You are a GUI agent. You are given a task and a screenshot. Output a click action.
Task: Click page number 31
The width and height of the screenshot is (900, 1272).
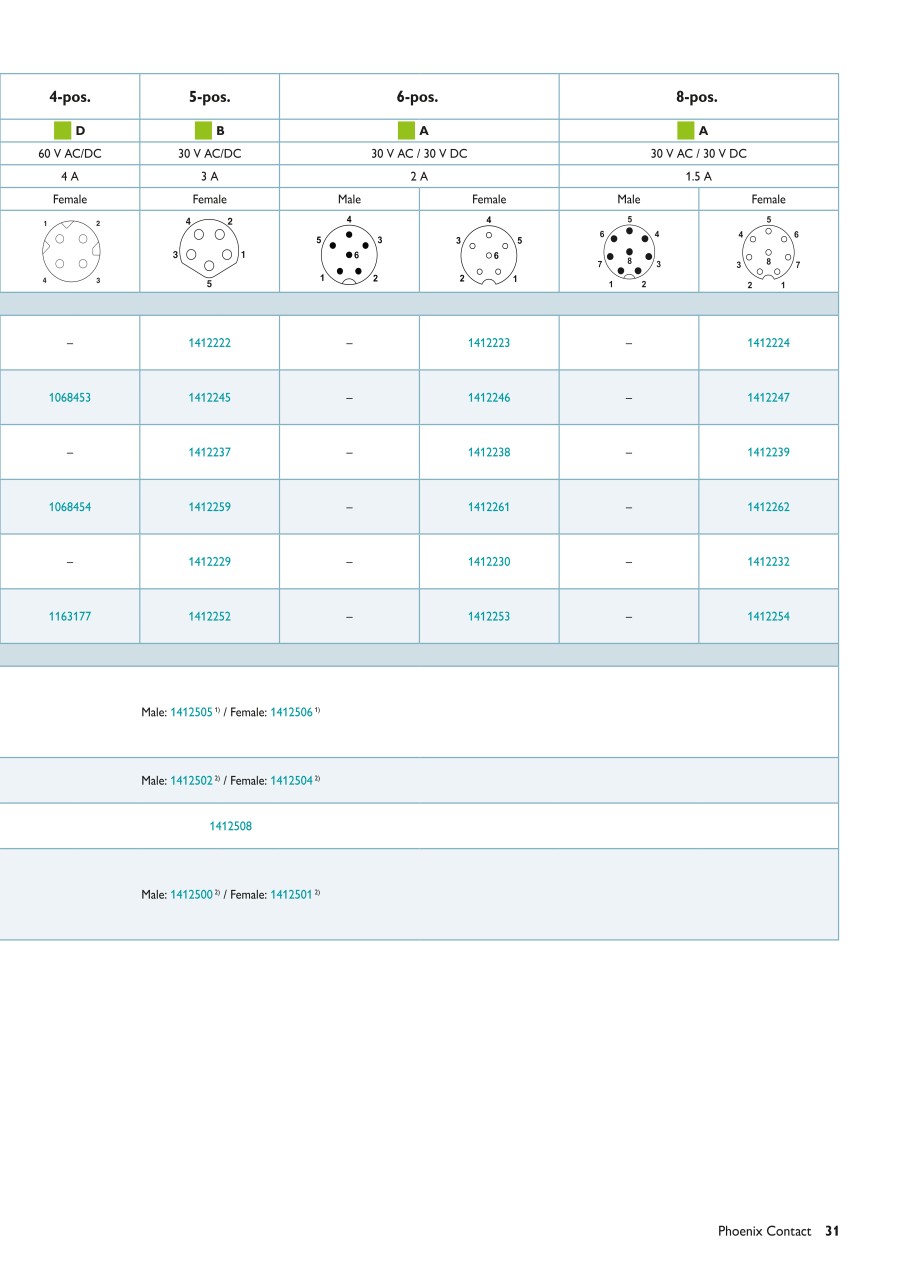[832, 1232]
